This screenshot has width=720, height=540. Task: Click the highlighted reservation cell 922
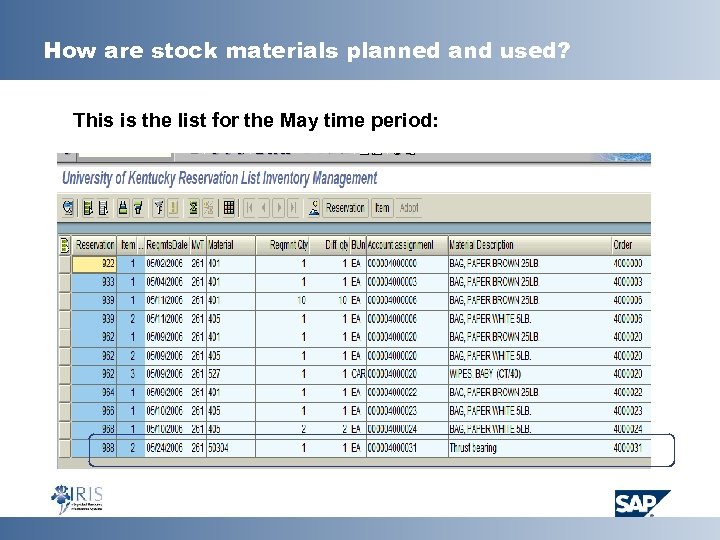coord(94,264)
